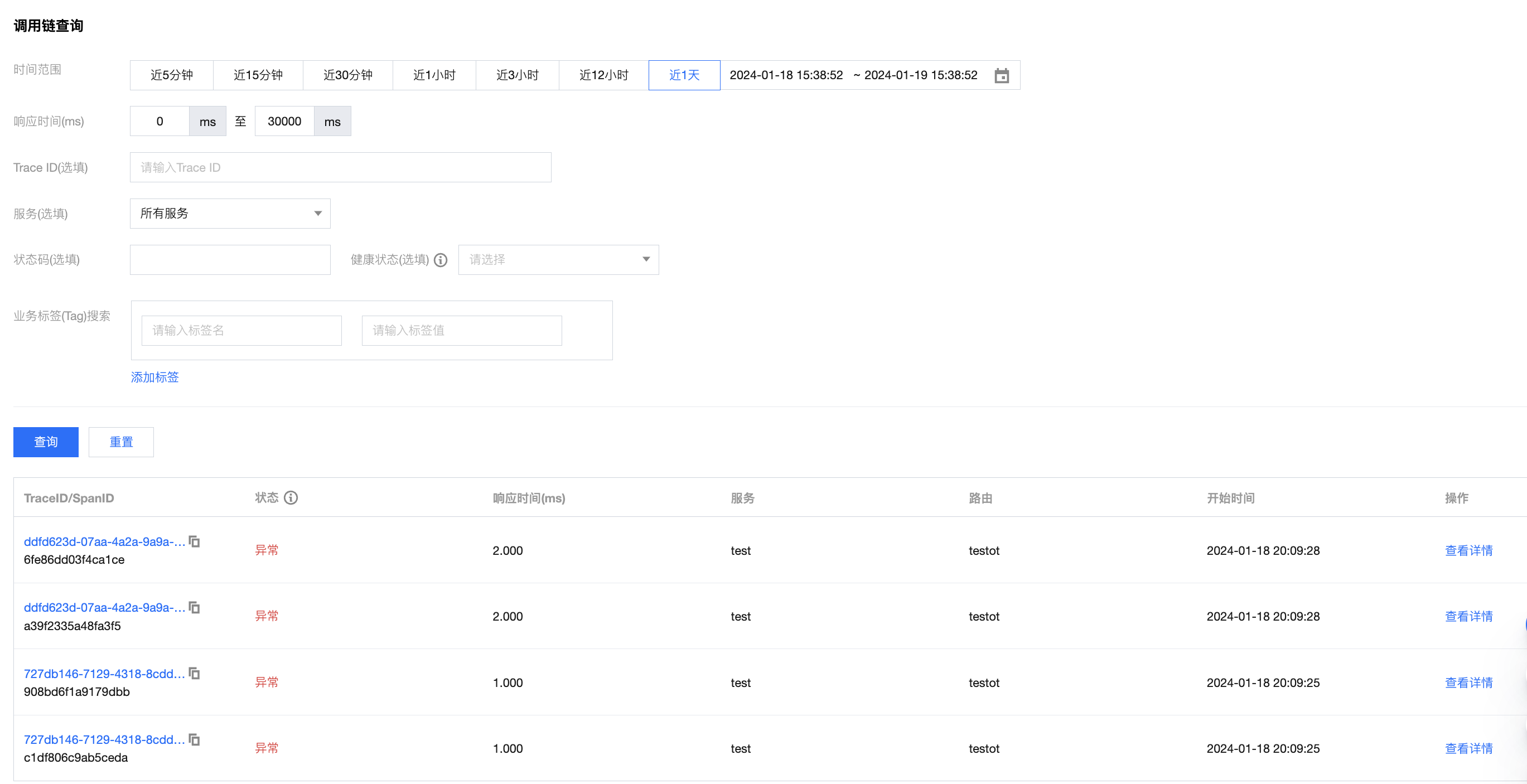Select the 近12小时 time range
1527x784 pixels.
click(x=603, y=75)
